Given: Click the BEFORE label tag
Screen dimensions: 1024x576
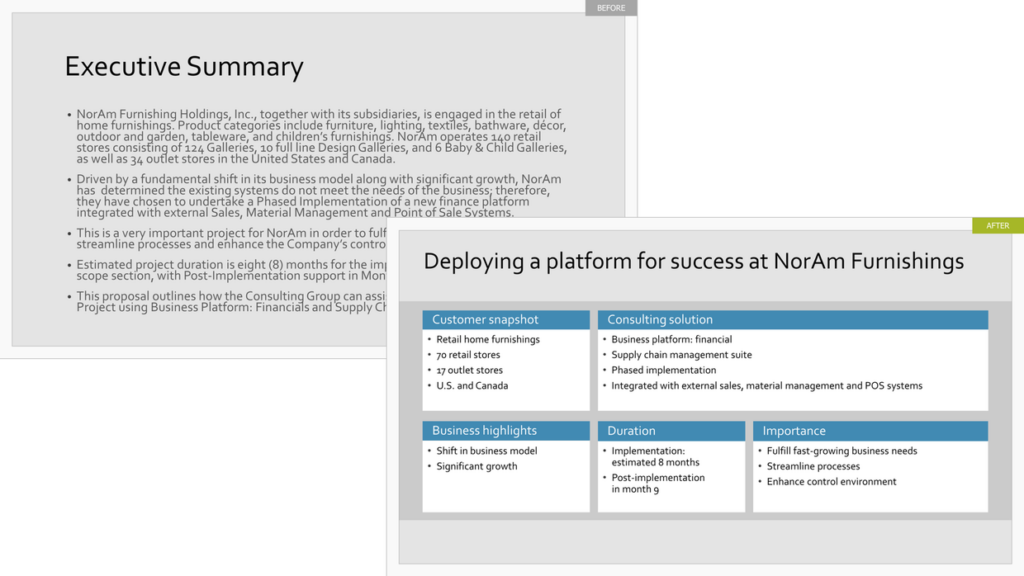Looking at the screenshot, I should 611,8.
